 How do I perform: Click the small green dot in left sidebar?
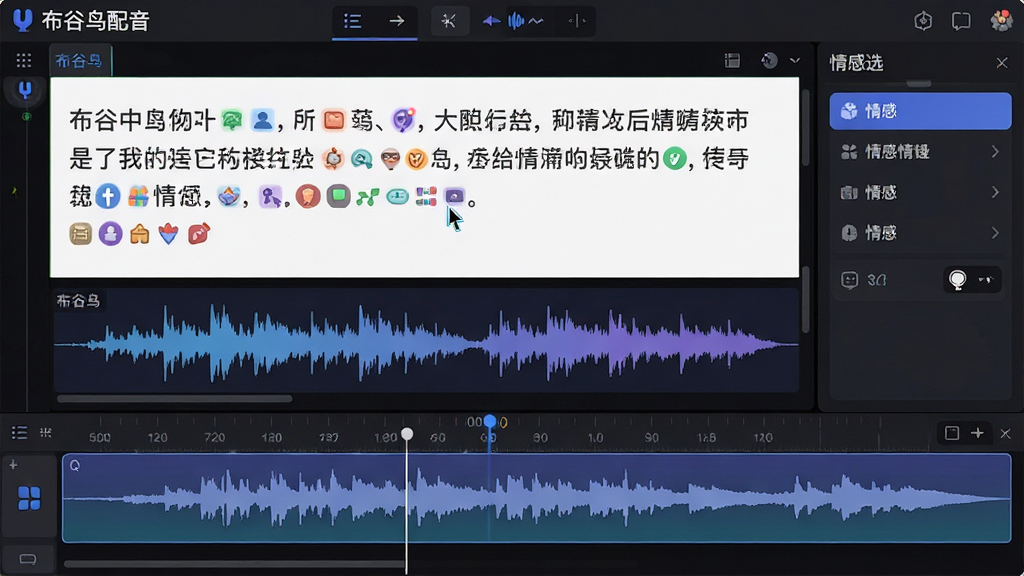pyautogui.click(x=26, y=117)
